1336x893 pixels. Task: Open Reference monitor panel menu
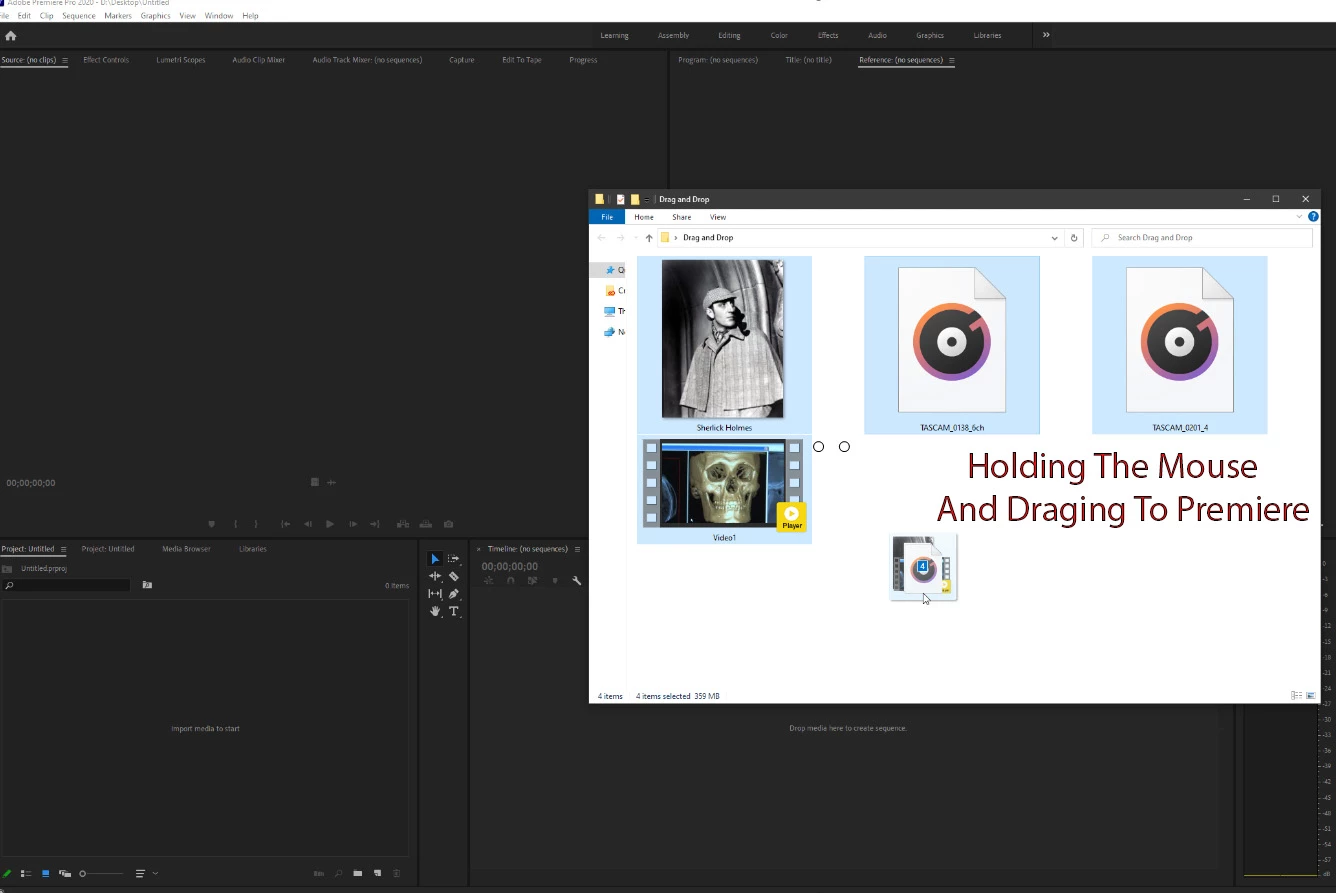[x=951, y=60]
